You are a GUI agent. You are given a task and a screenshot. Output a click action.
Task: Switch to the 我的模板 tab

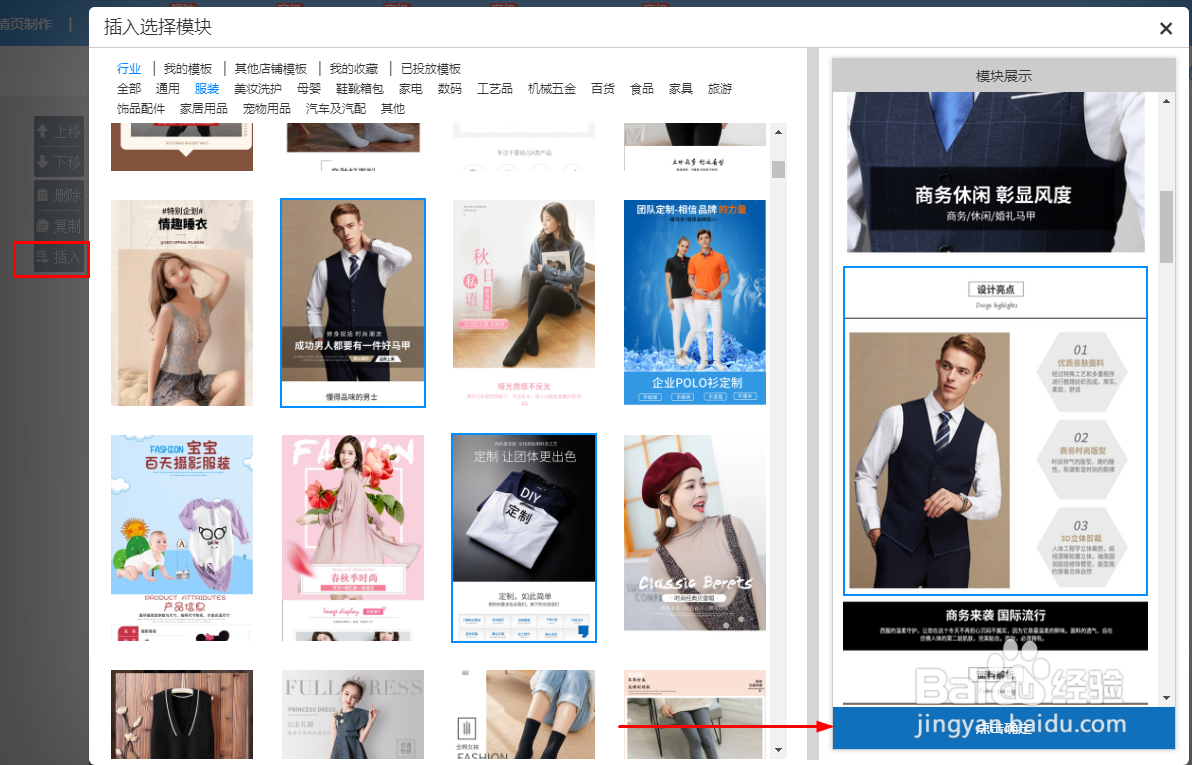pos(187,68)
